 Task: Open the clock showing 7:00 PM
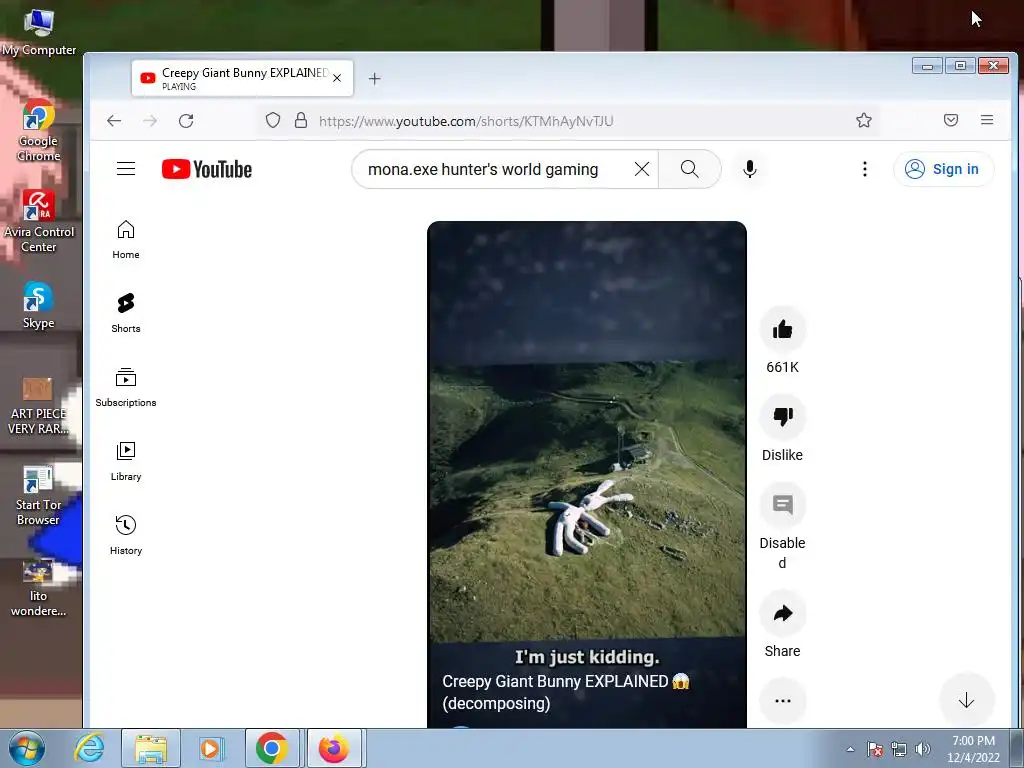(x=973, y=749)
